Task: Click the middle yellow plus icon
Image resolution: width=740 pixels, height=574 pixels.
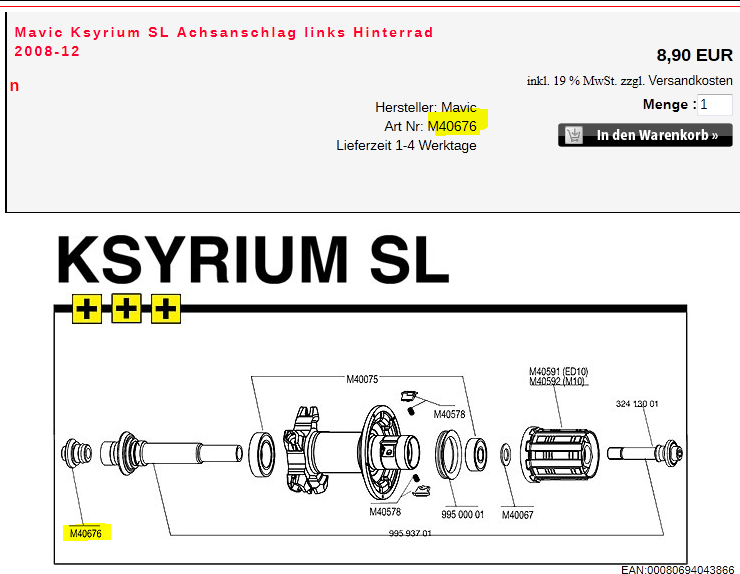Action: click(x=126, y=309)
